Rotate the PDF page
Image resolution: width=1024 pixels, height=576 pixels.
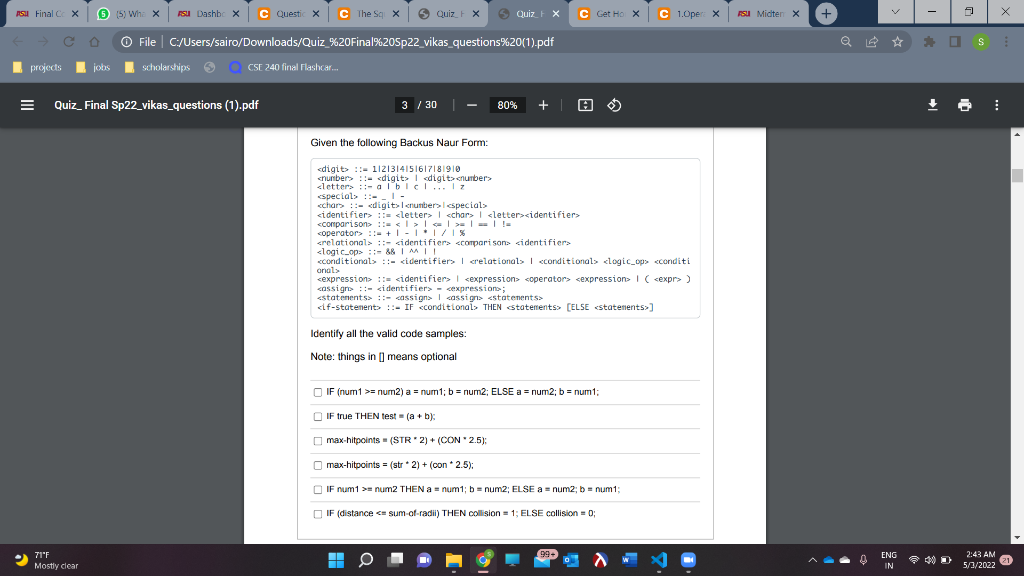(x=613, y=104)
